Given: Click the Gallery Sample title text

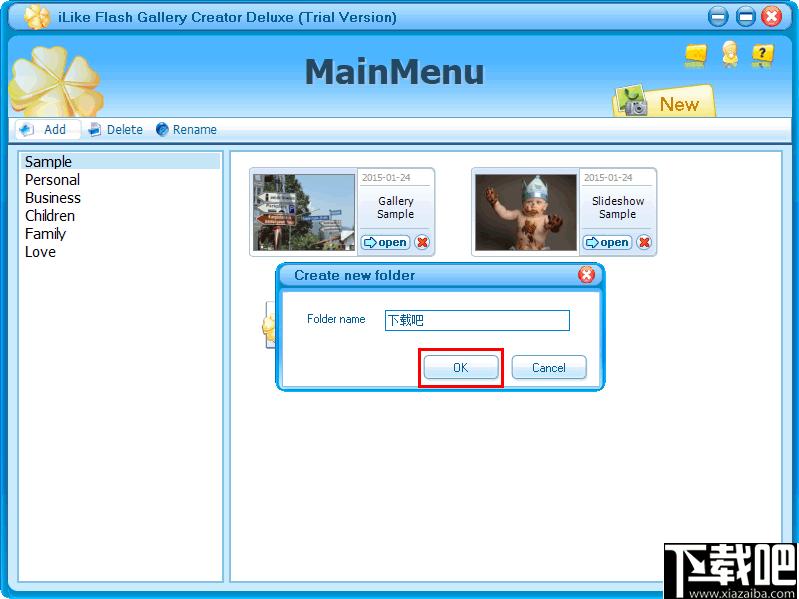Looking at the screenshot, I should (395, 207).
